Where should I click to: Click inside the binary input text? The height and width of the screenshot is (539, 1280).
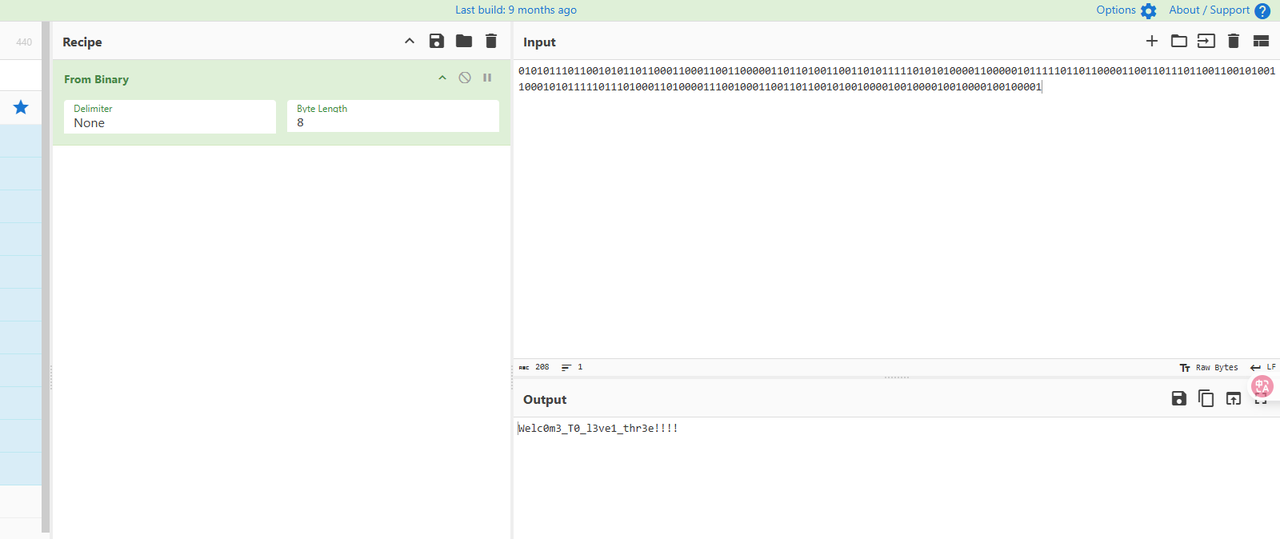tap(896, 79)
